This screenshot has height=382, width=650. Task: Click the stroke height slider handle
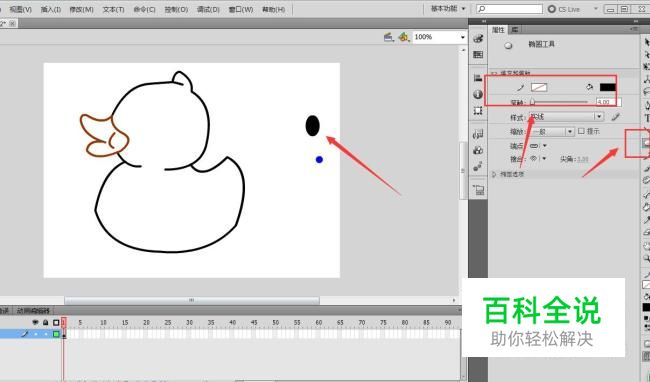pos(533,102)
